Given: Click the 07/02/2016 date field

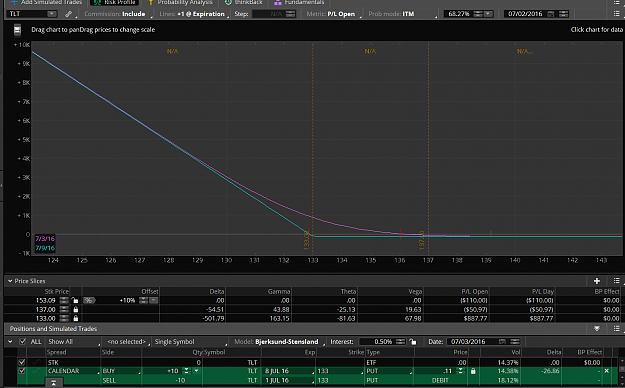Looking at the screenshot, I should 525,14.
